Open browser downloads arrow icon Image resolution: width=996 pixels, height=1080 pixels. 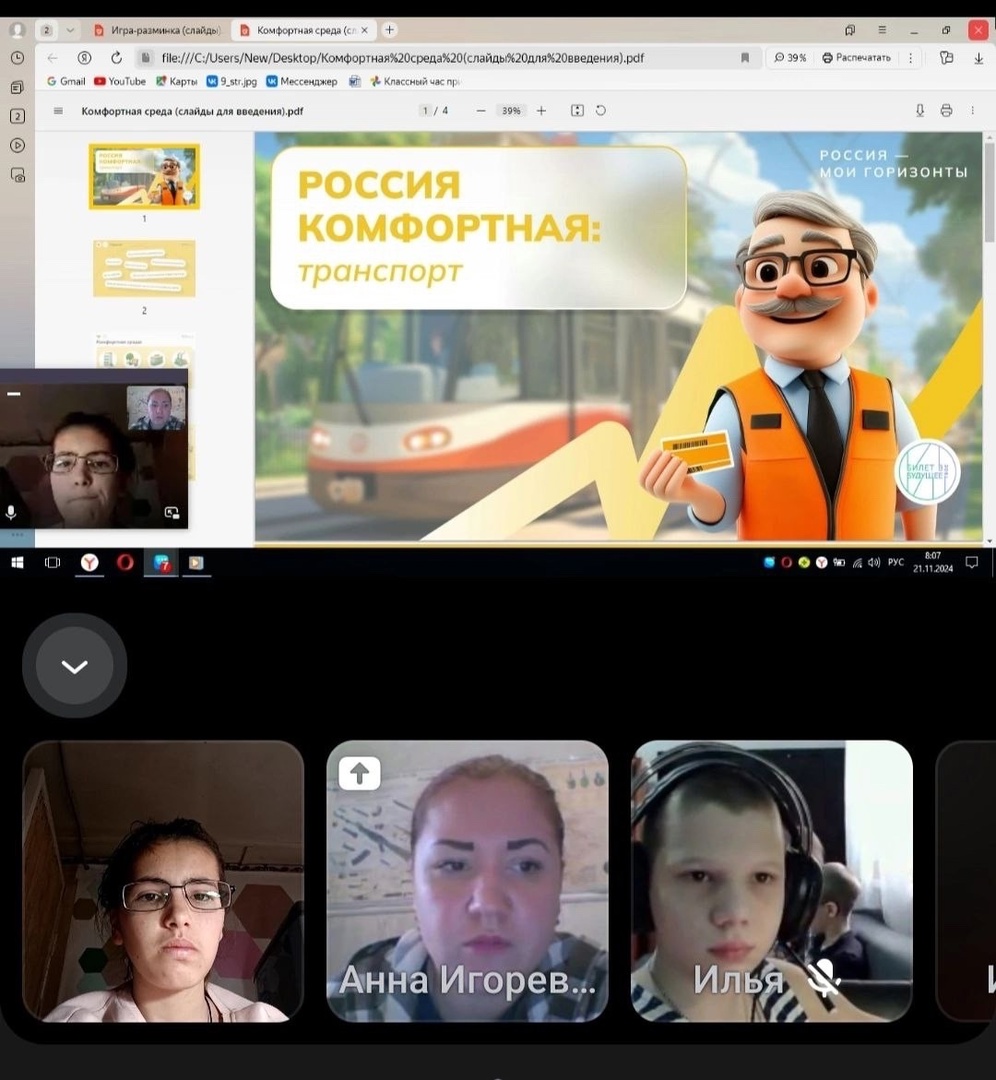978,59
